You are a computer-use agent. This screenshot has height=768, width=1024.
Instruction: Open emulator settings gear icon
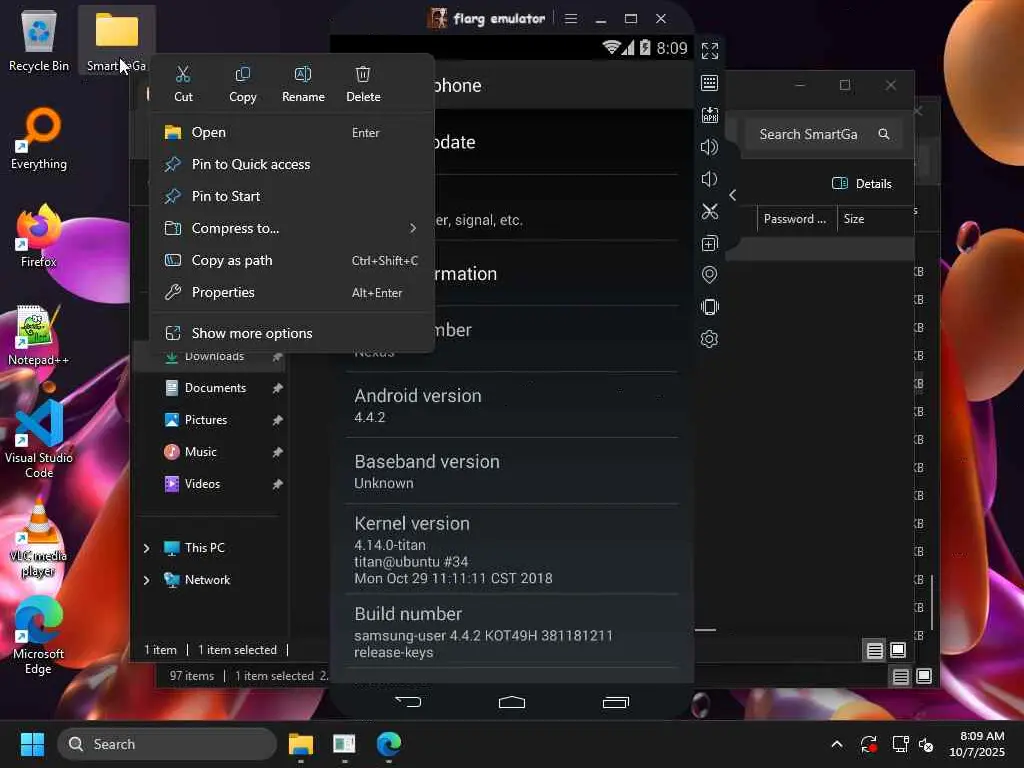coord(710,339)
